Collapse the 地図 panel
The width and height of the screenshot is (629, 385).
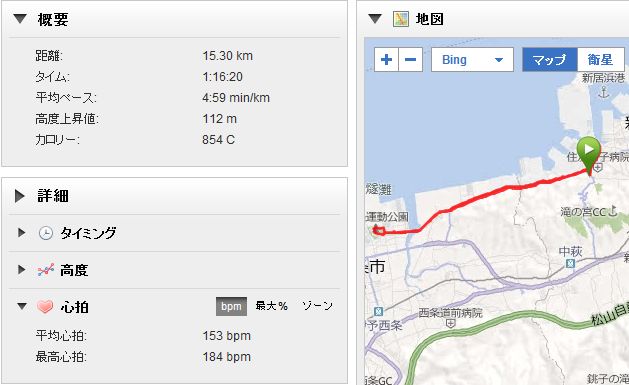(x=375, y=18)
